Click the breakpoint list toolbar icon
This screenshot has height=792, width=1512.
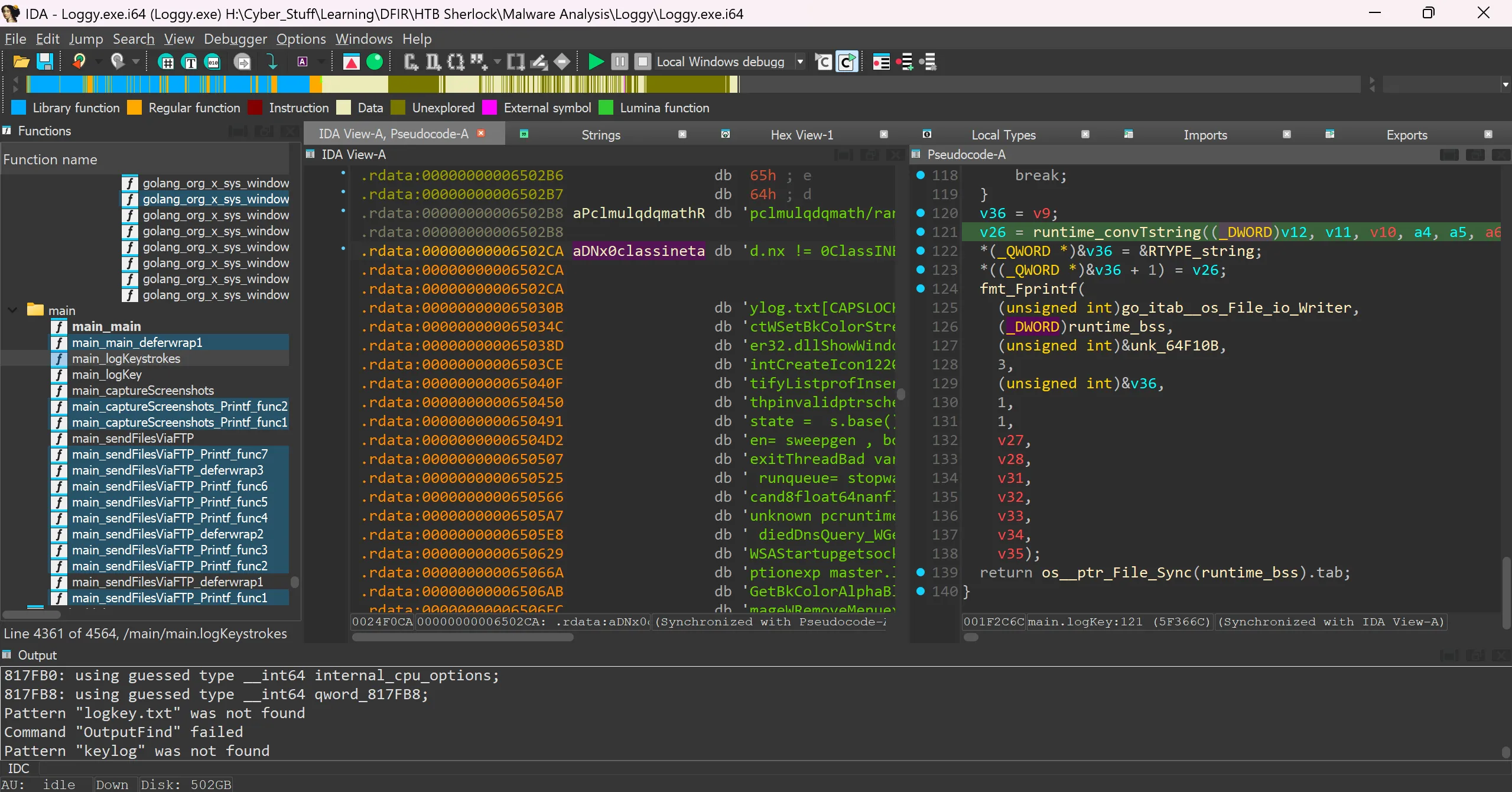[881, 61]
